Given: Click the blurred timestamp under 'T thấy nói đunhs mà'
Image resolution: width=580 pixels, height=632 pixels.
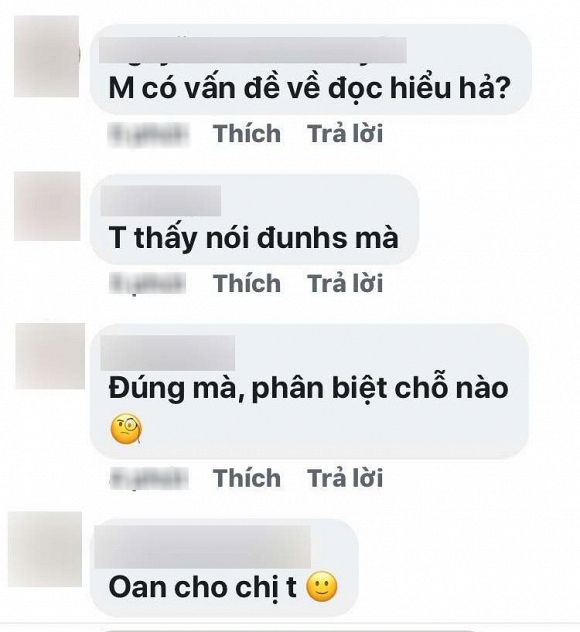Looking at the screenshot, I should click(148, 283).
